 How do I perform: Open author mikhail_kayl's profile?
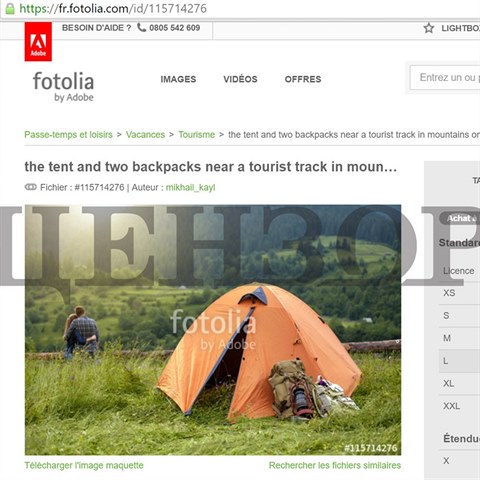coord(191,188)
